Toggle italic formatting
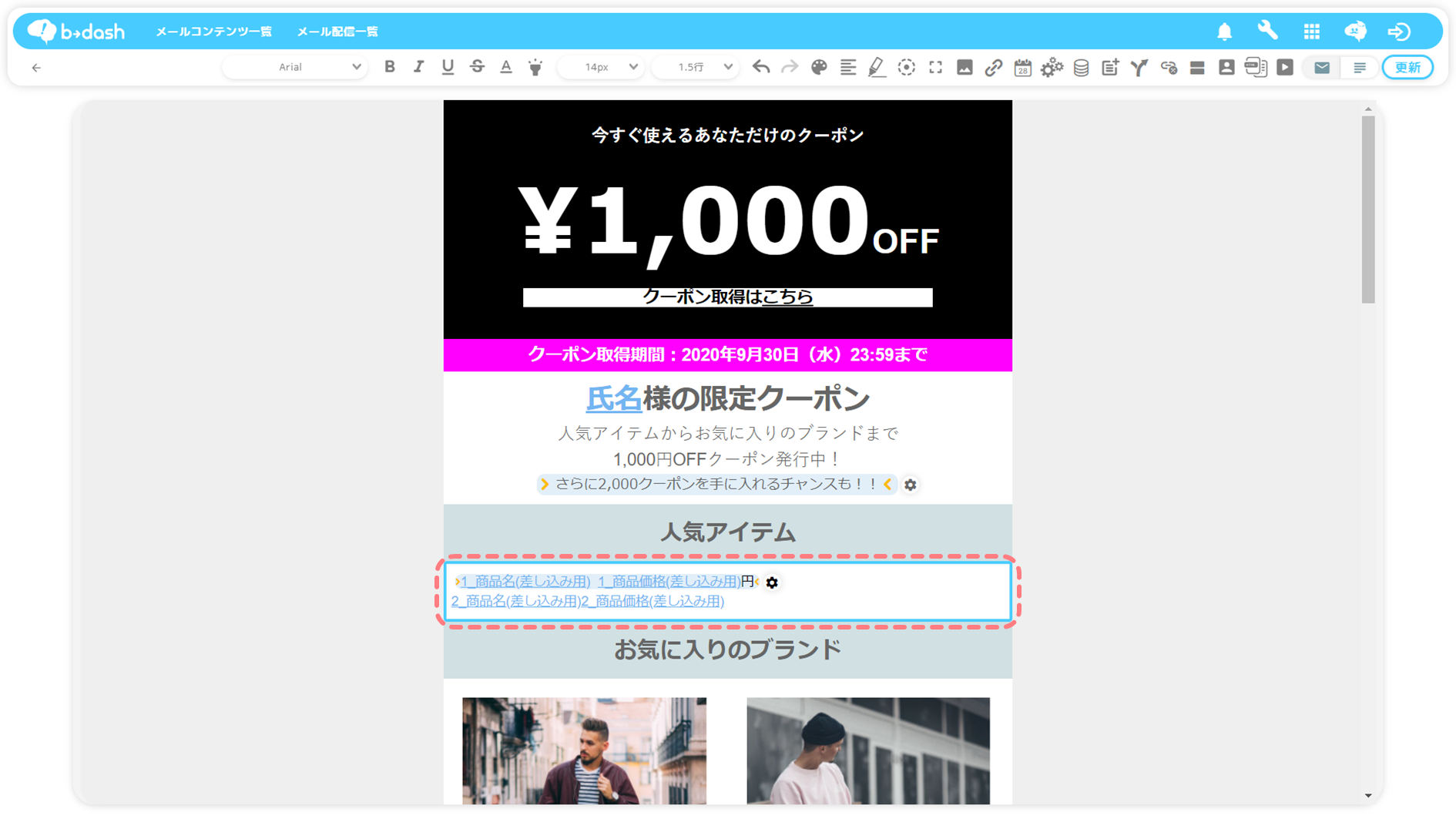This screenshot has width=1456, height=819. (418, 67)
